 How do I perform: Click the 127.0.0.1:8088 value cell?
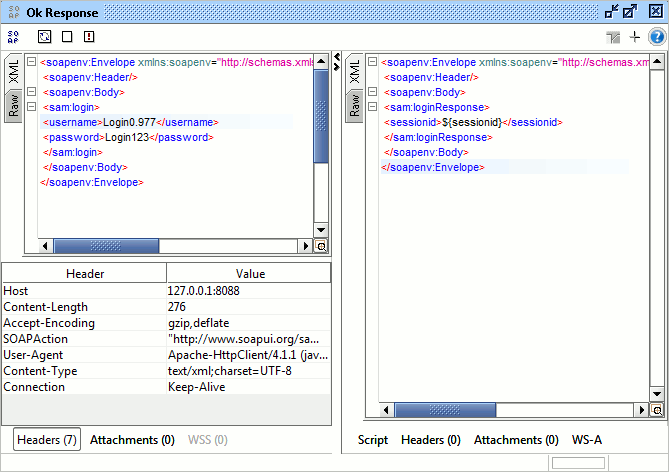point(249,291)
